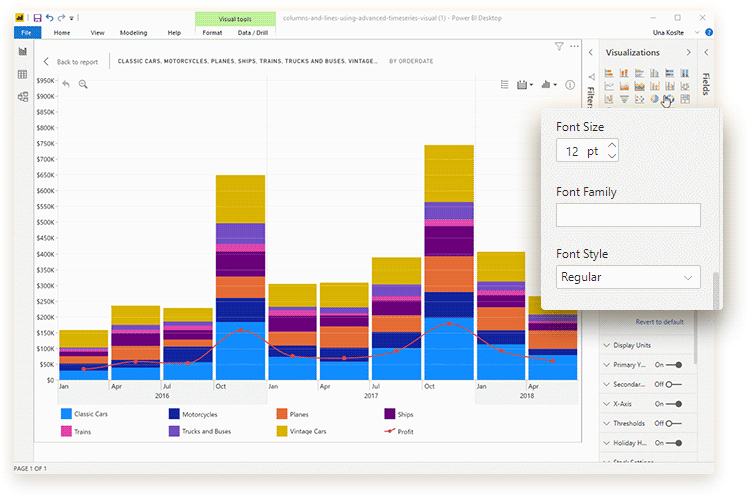Click the filter funnel icon on visual
The image size is (750, 500).
pos(559,46)
